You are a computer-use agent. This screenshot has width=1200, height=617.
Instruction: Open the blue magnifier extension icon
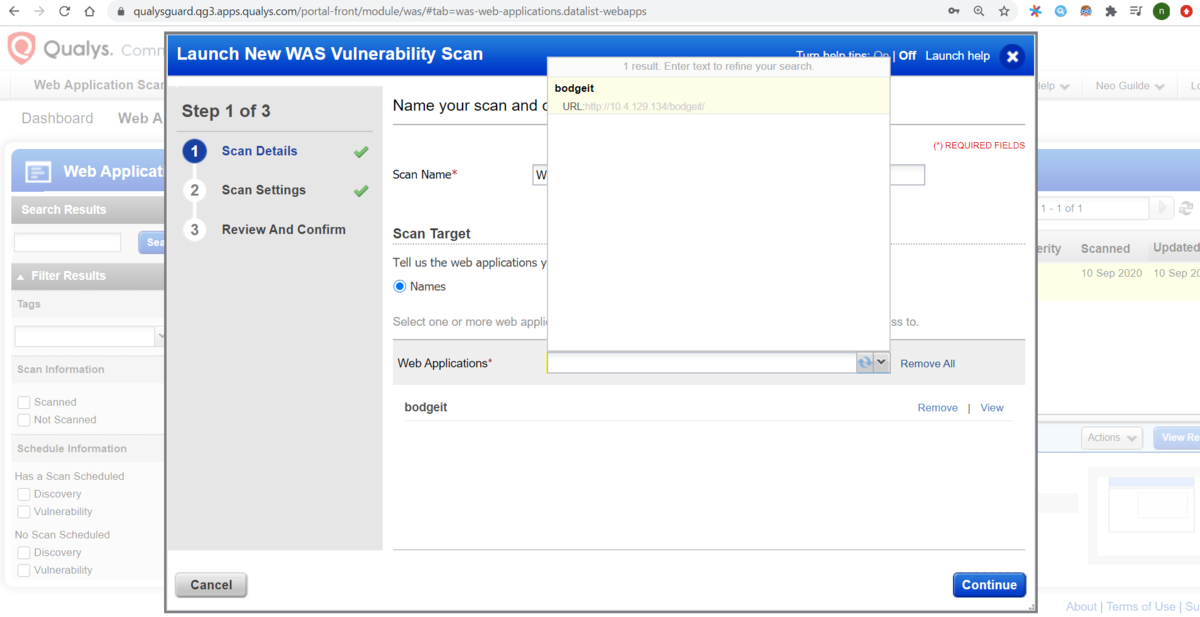tap(1061, 12)
